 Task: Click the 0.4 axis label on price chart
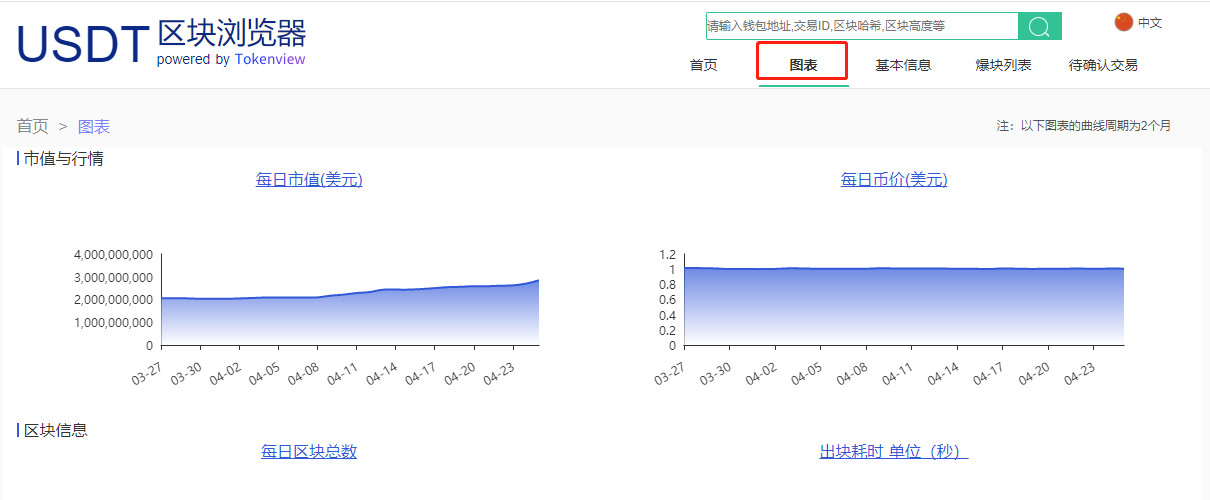pos(667,316)
